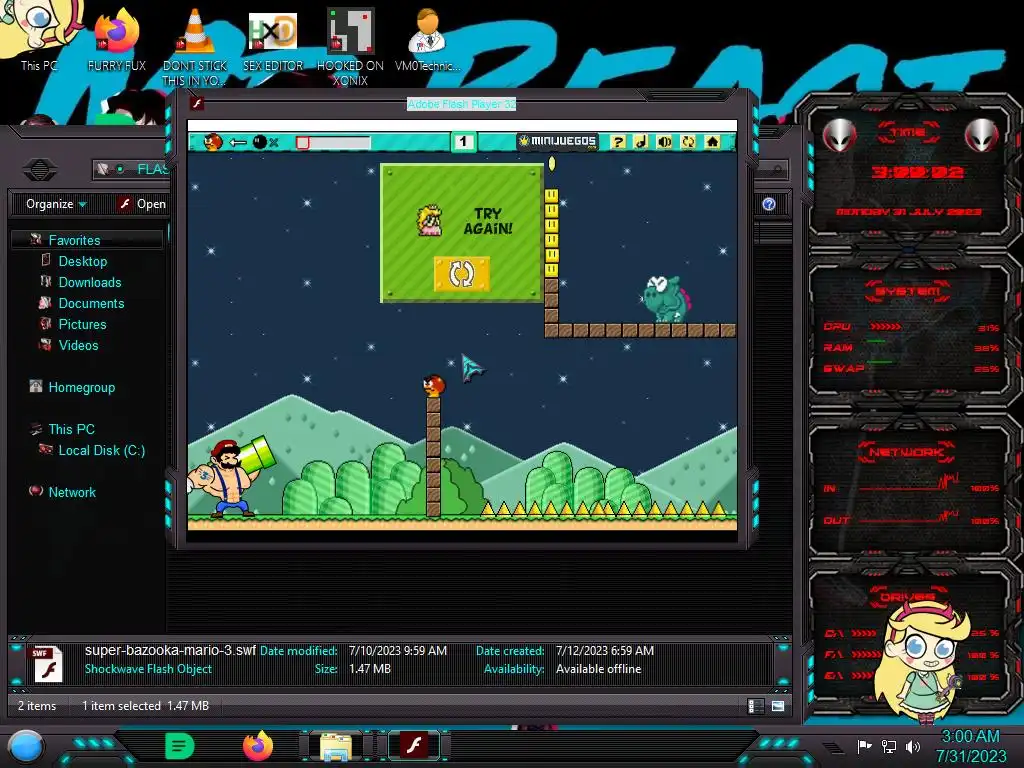Click the '7/12/2023 6:59 AM' date created value
Screen dimensions: 1024x768
pos(605,650)
